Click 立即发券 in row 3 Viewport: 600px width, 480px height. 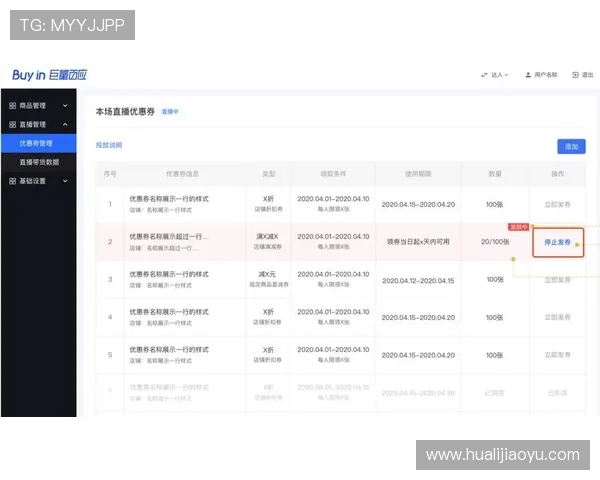pos(558,280)
